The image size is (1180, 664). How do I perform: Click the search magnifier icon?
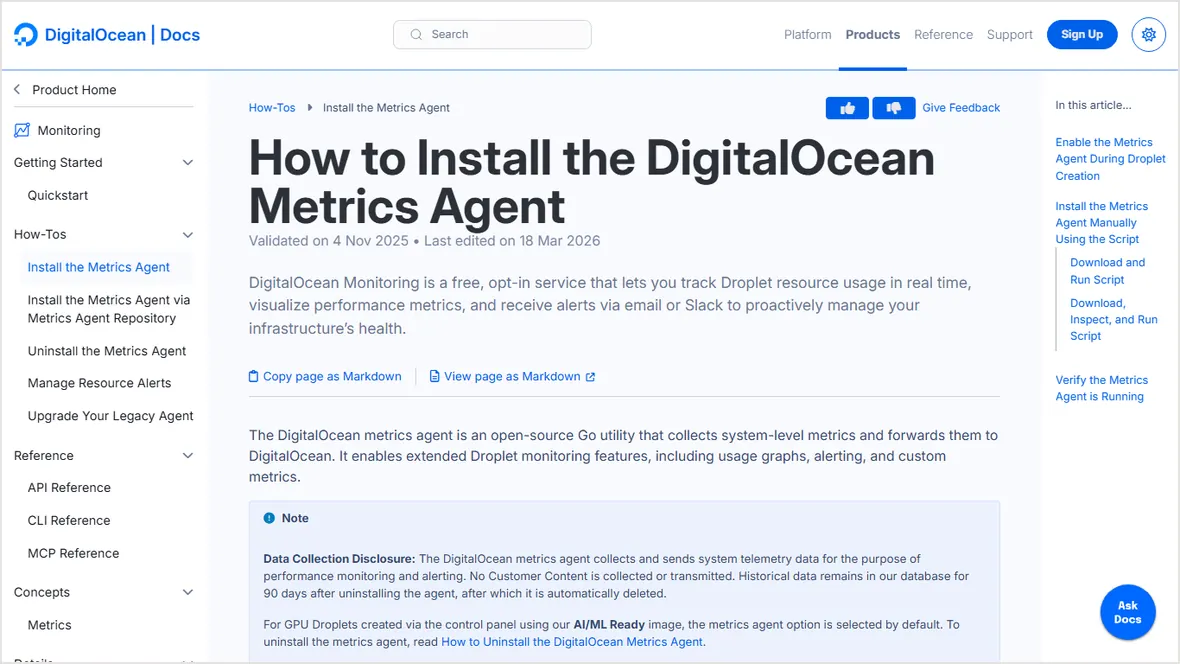pos(416,35)
